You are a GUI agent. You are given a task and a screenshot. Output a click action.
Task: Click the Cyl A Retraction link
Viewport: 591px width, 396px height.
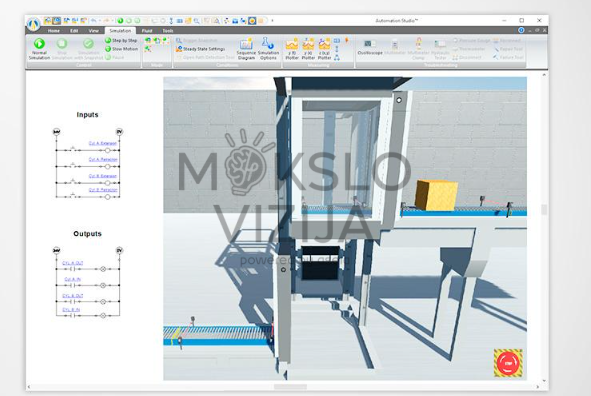click(103, 159)
